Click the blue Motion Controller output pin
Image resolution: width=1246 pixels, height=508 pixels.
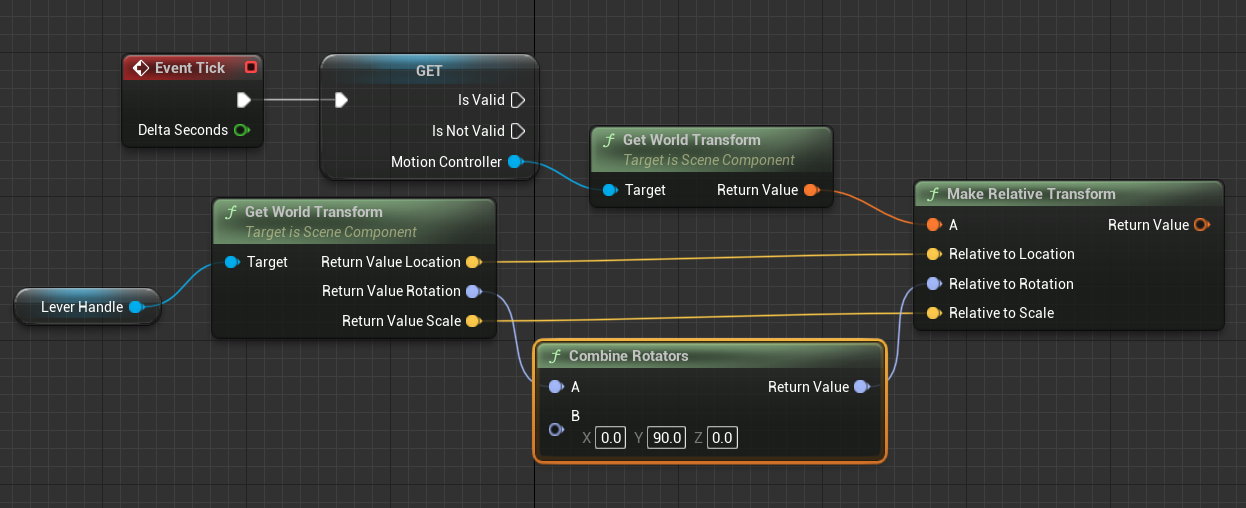tap(515, 162)
